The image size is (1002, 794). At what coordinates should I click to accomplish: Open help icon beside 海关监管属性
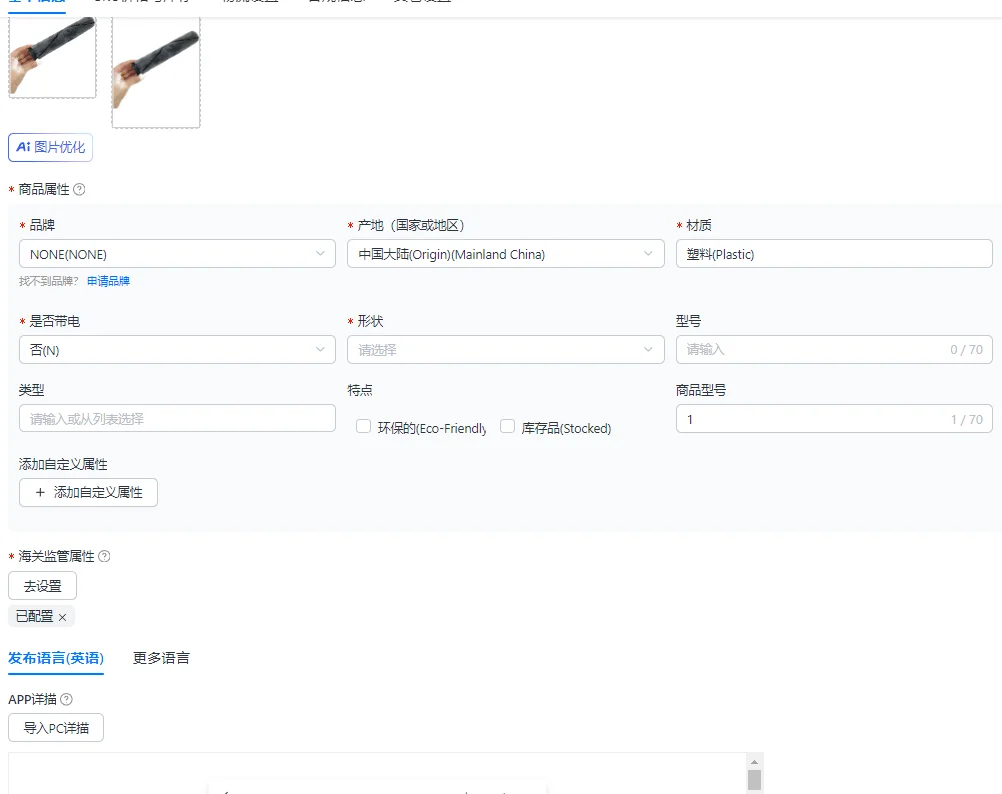point(104,556)
